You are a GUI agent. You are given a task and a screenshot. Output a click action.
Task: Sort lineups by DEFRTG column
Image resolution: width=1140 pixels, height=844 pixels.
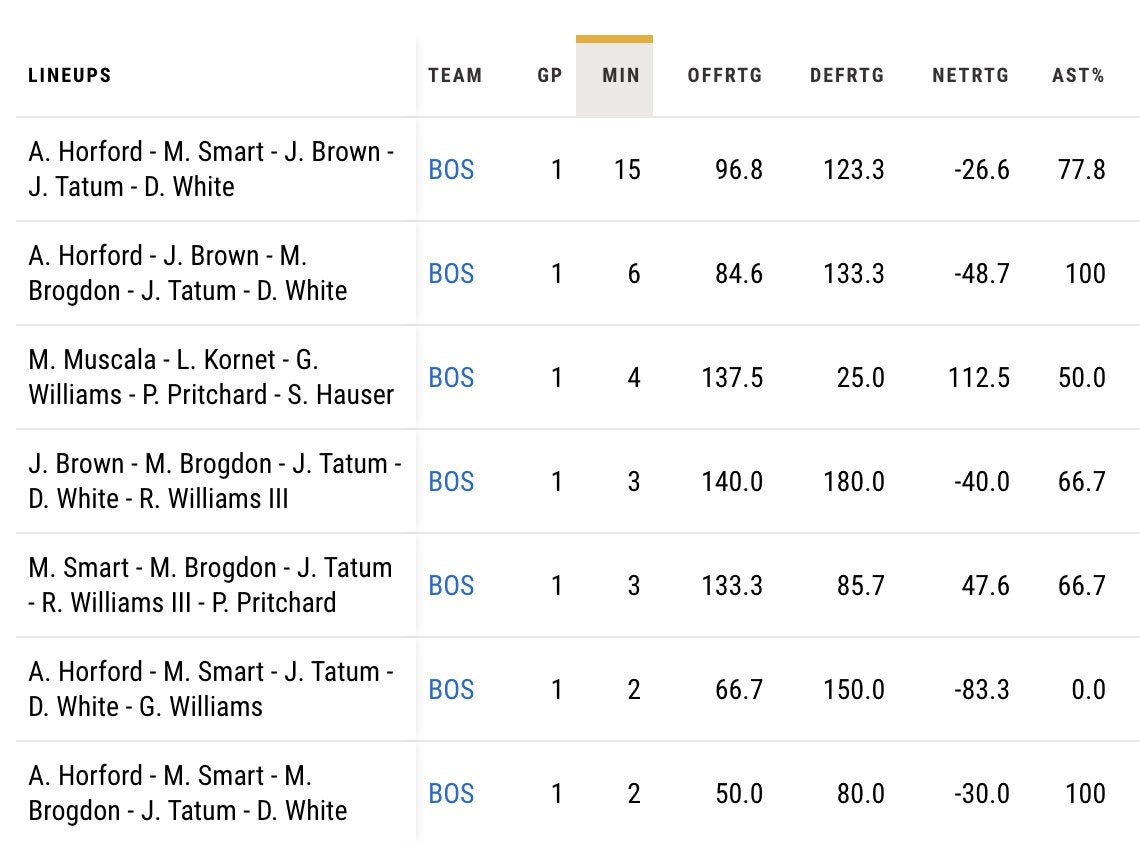click(x=847, y=75)
